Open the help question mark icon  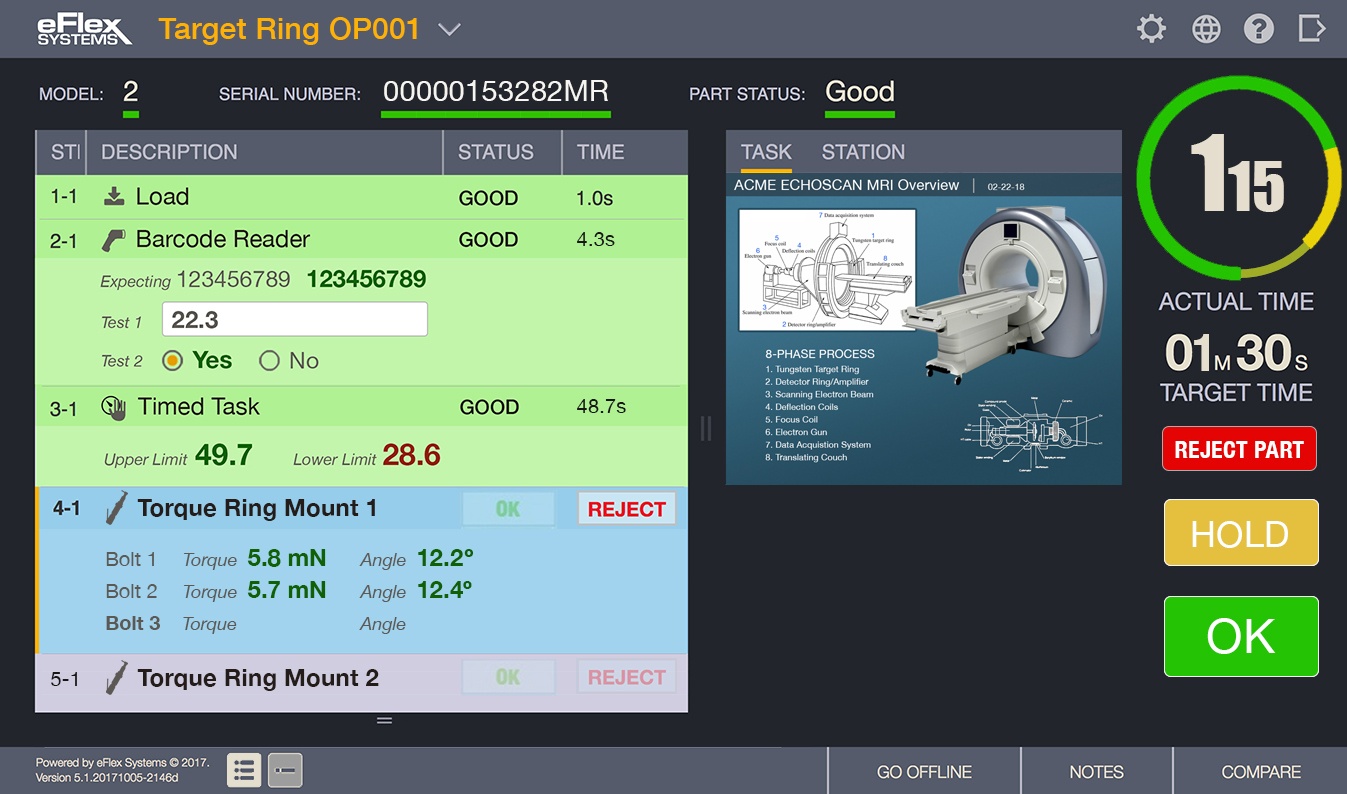(x=1258, y=29)
